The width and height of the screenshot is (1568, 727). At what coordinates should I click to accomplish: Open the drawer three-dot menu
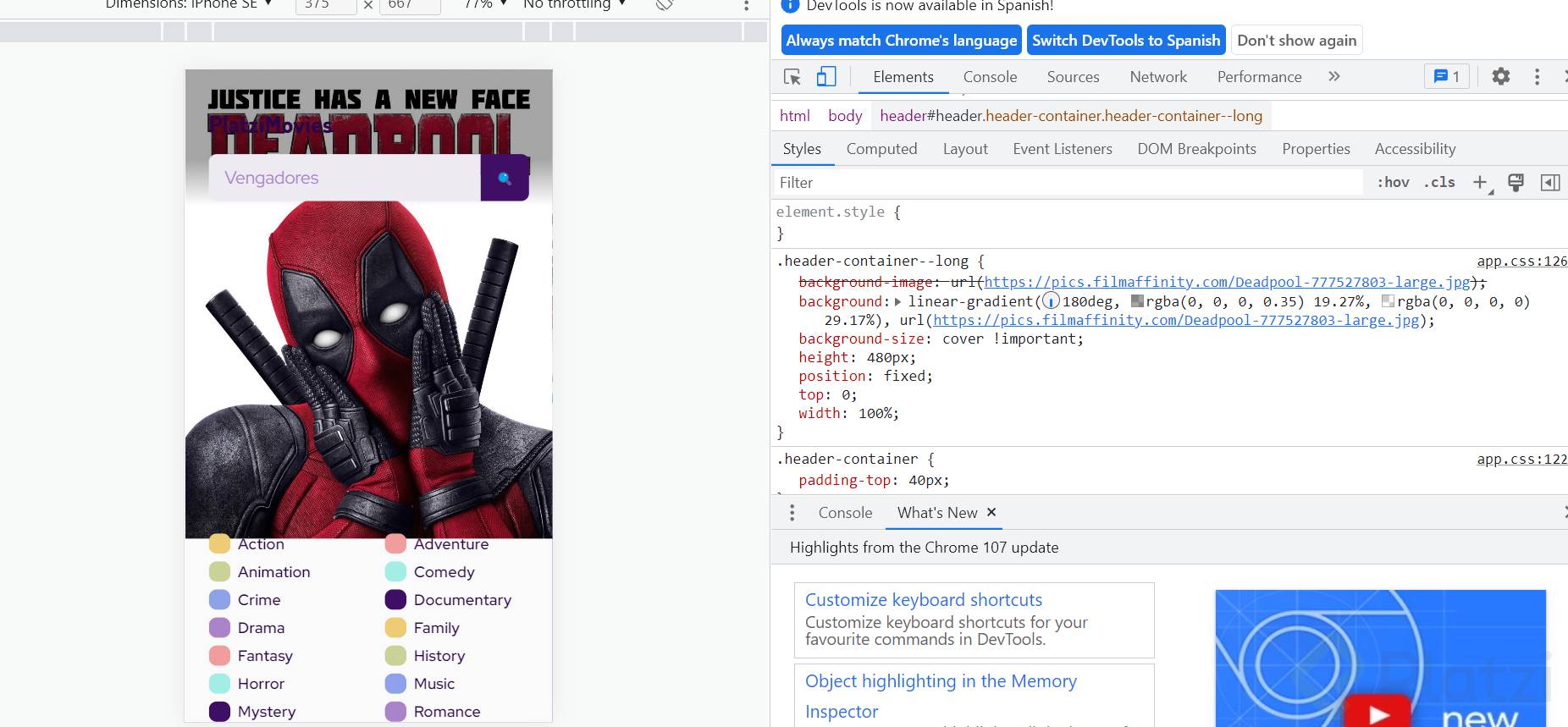pos(792,513)
